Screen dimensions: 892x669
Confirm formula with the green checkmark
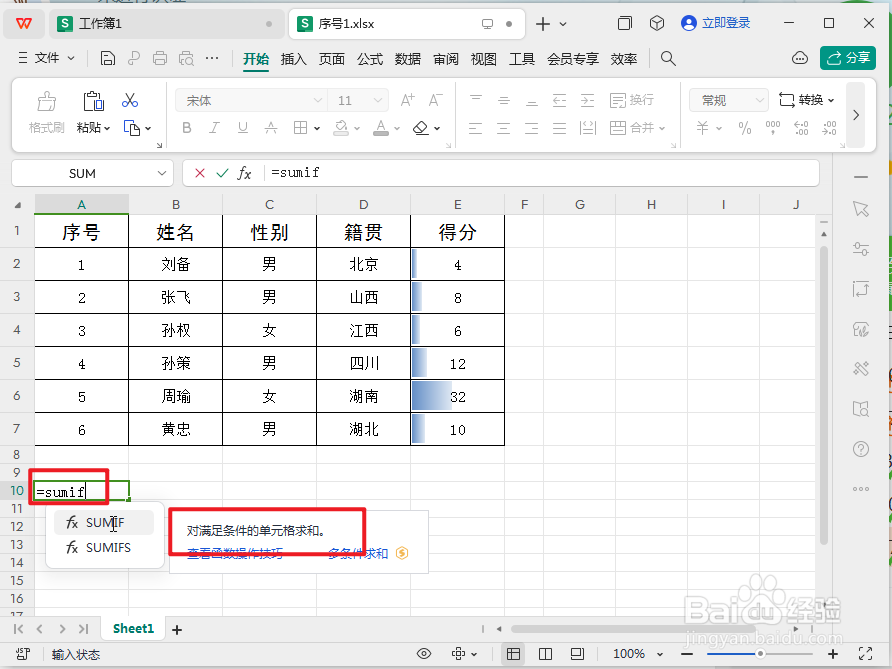coord(222,172)
